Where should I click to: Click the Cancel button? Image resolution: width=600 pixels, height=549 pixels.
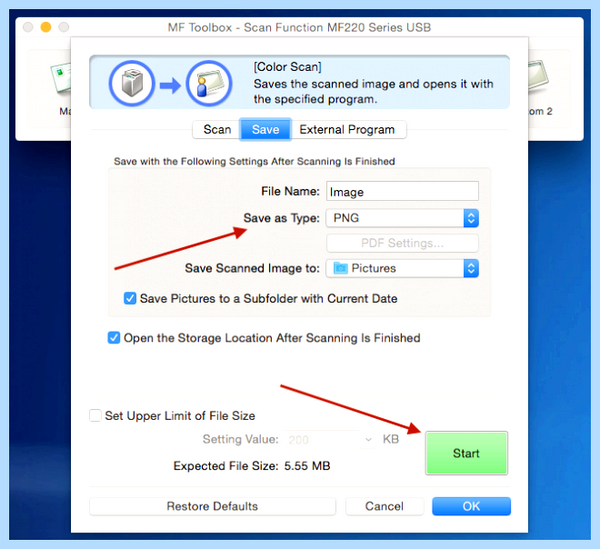click(x=384, y=506)
